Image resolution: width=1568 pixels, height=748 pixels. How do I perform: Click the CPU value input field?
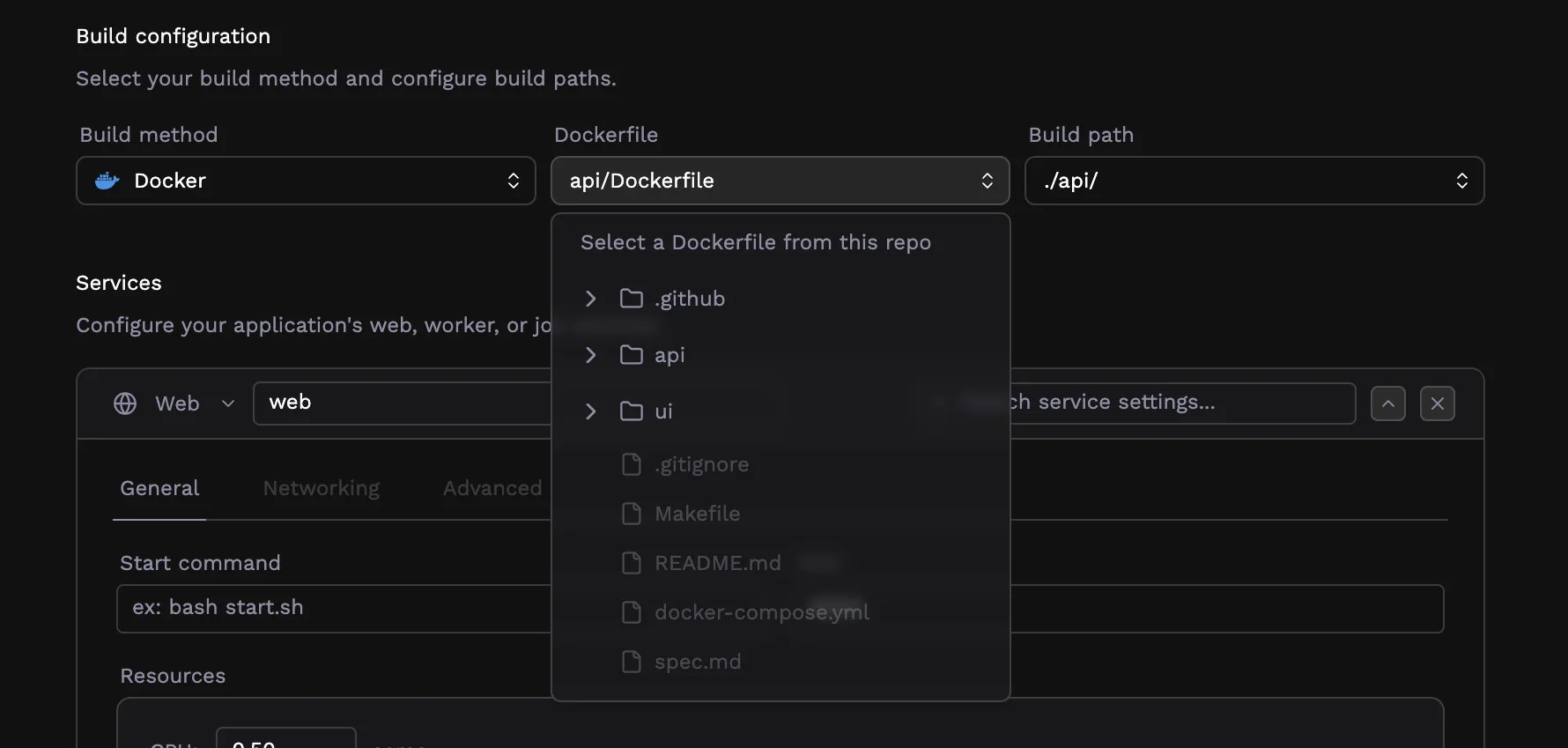tap(286, 738)
